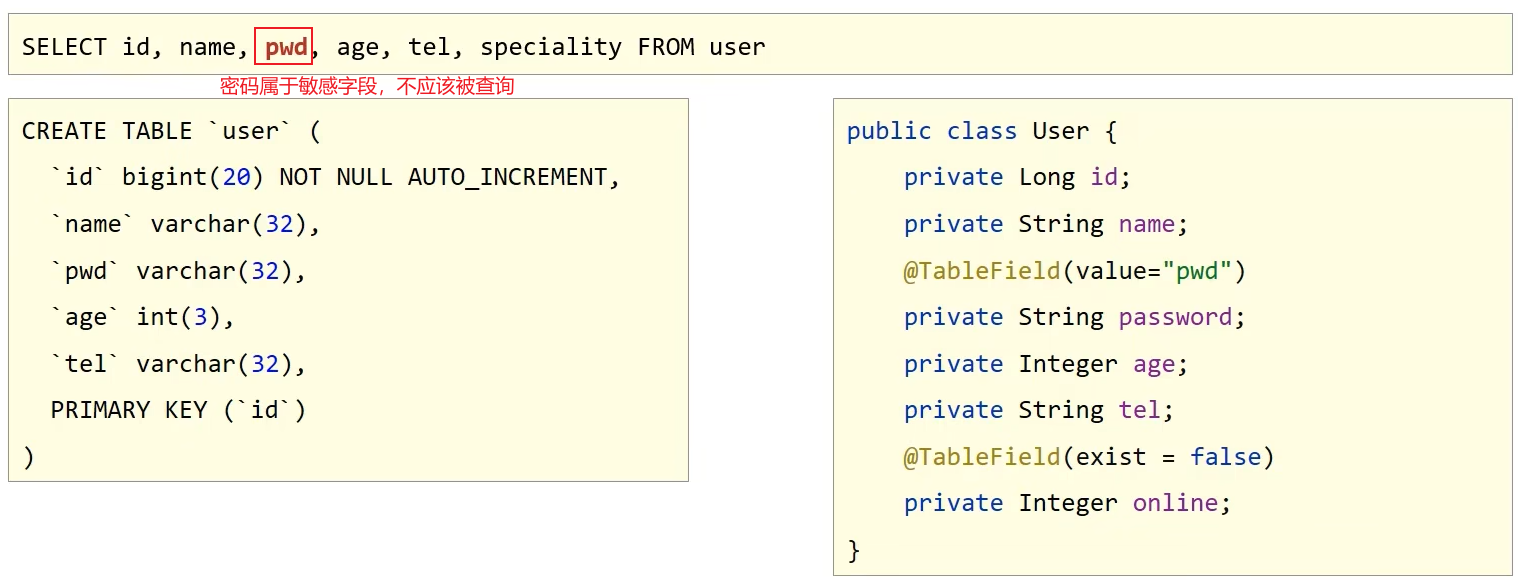
Task: Click the CREATE TABLE `user` line
Action: pyautogui.click(x=171, y=131)
